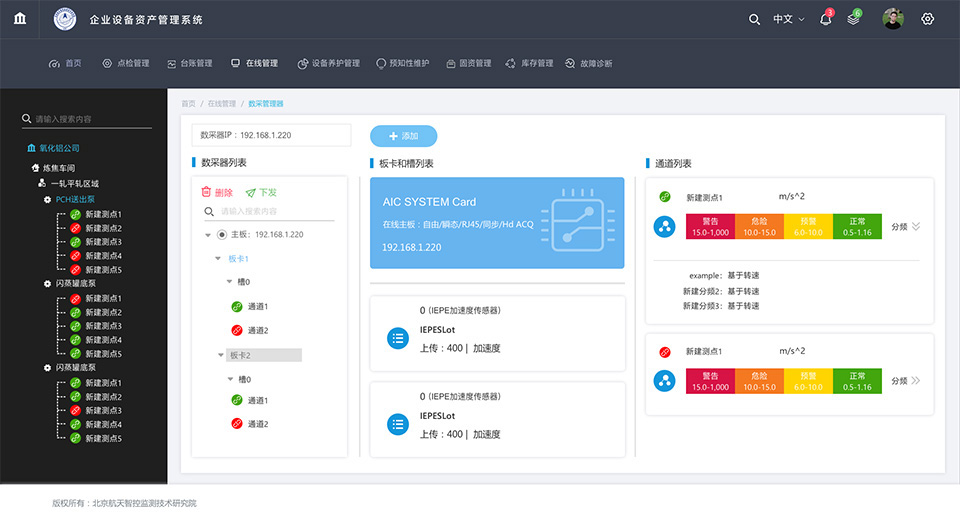This screenshot has width=960, height=520.
Task: Click the red delete trash icon
Action: [206, 192]
